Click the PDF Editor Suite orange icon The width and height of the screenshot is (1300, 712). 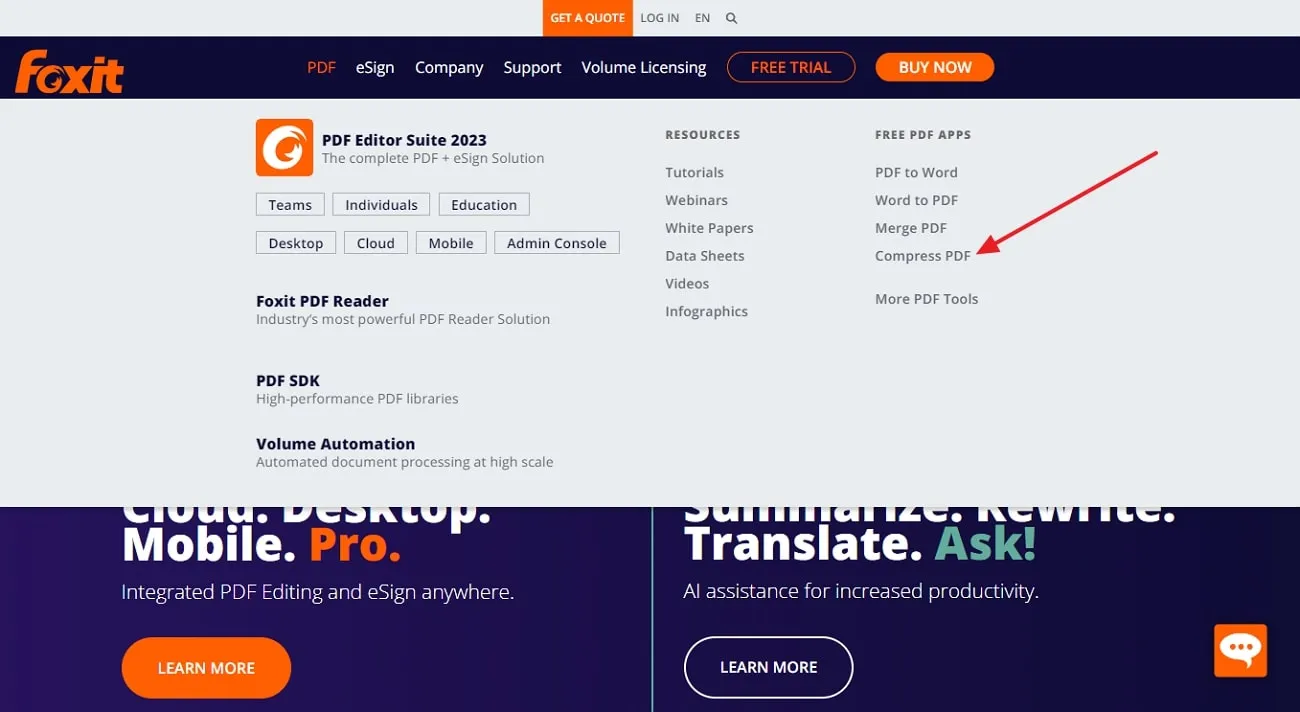(285, 148)
